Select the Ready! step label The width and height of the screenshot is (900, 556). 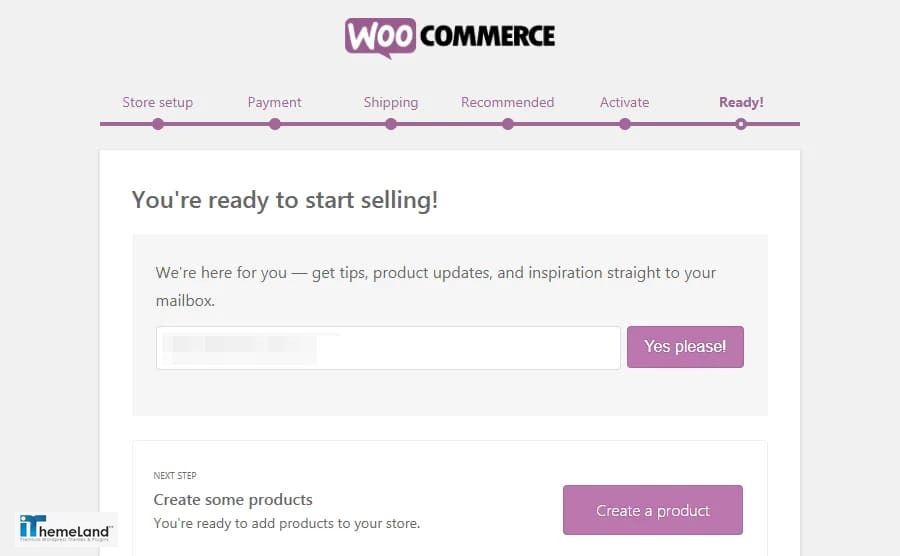(741, 102)
